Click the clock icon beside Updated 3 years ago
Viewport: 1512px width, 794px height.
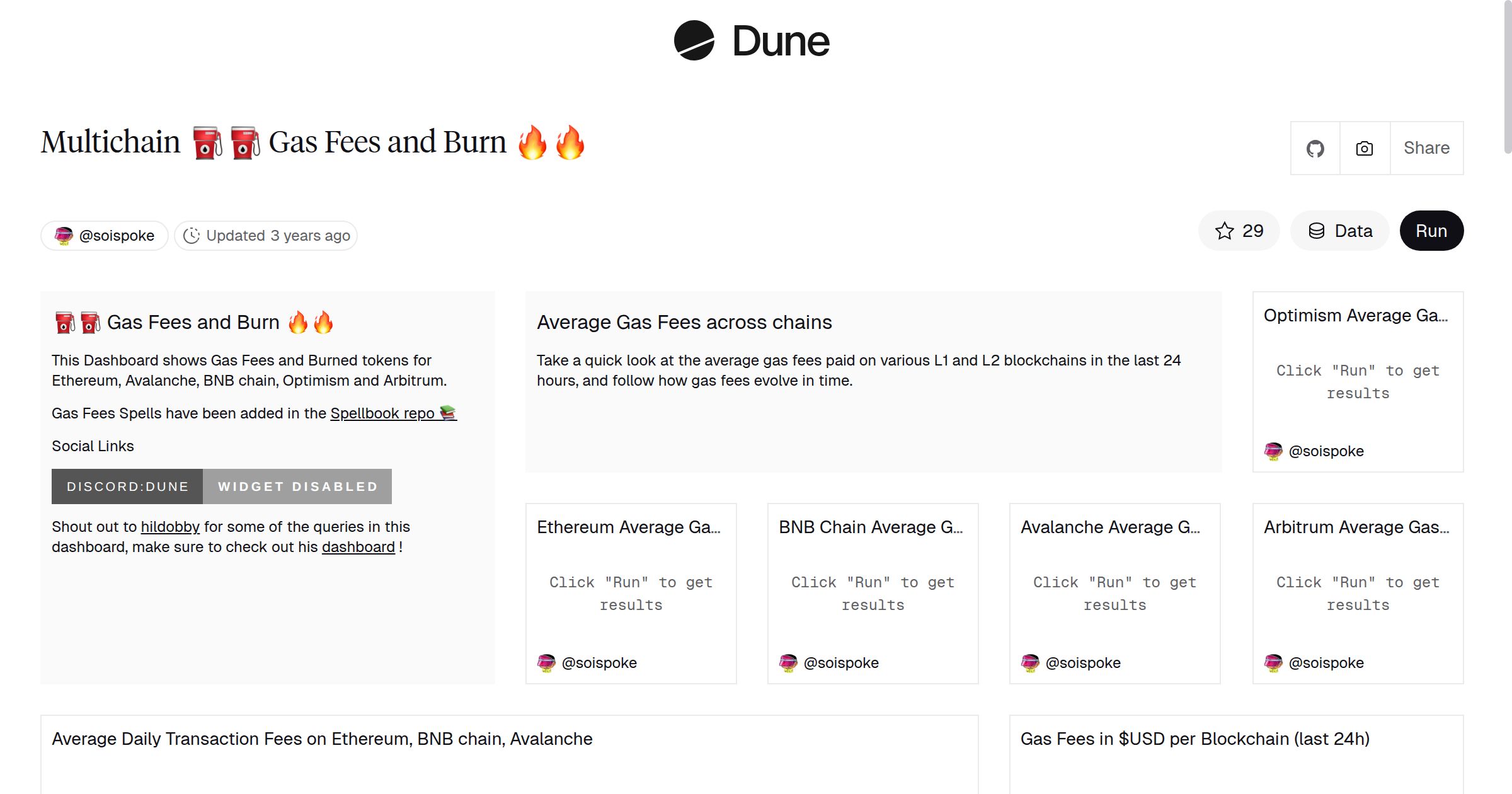(192, 235)
